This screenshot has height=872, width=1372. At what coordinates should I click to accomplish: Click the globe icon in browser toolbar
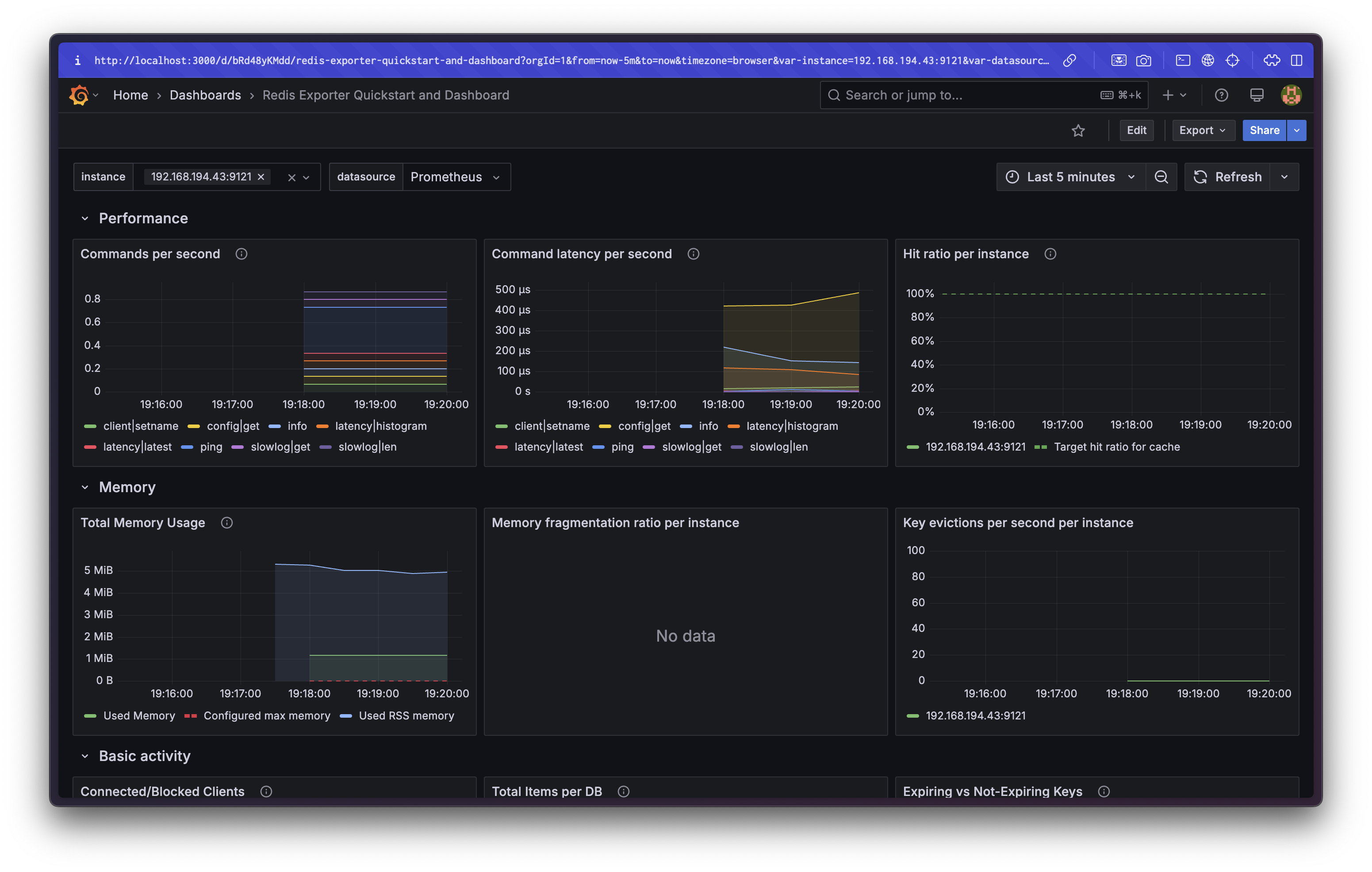click(x=1207, y=61)
